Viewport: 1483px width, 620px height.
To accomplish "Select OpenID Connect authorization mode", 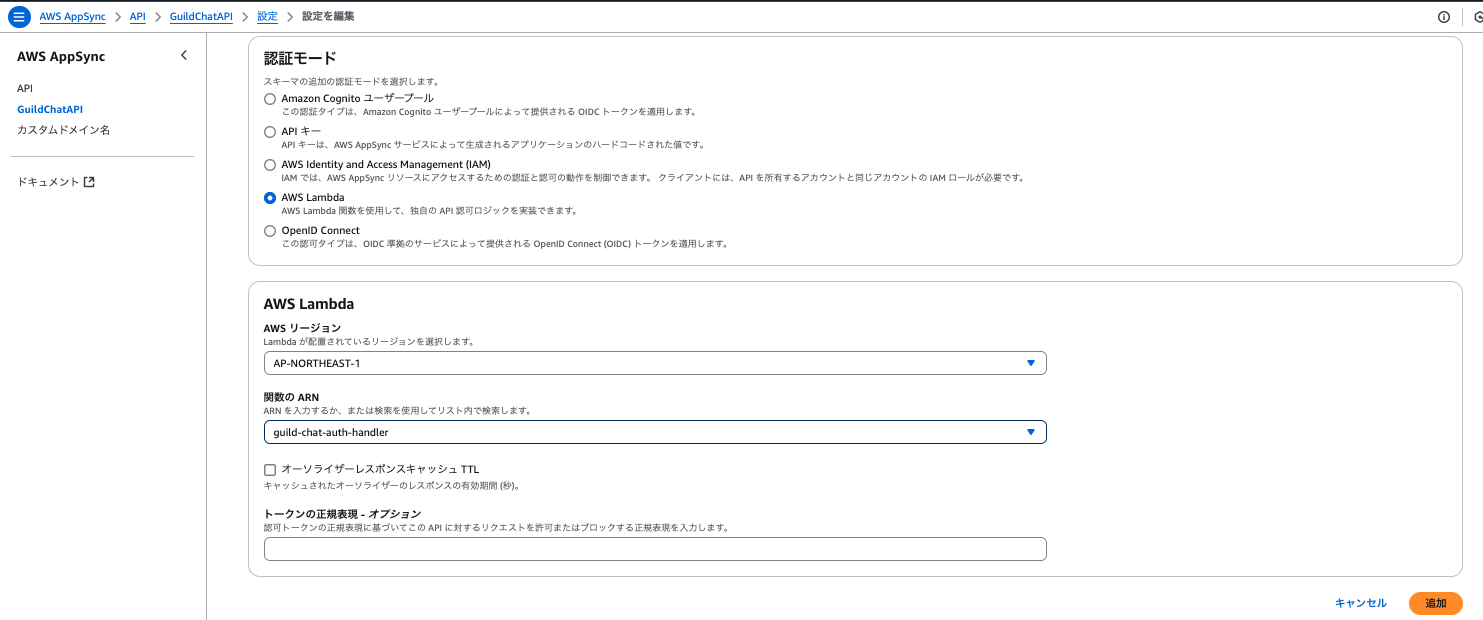I will click(270, 231).
